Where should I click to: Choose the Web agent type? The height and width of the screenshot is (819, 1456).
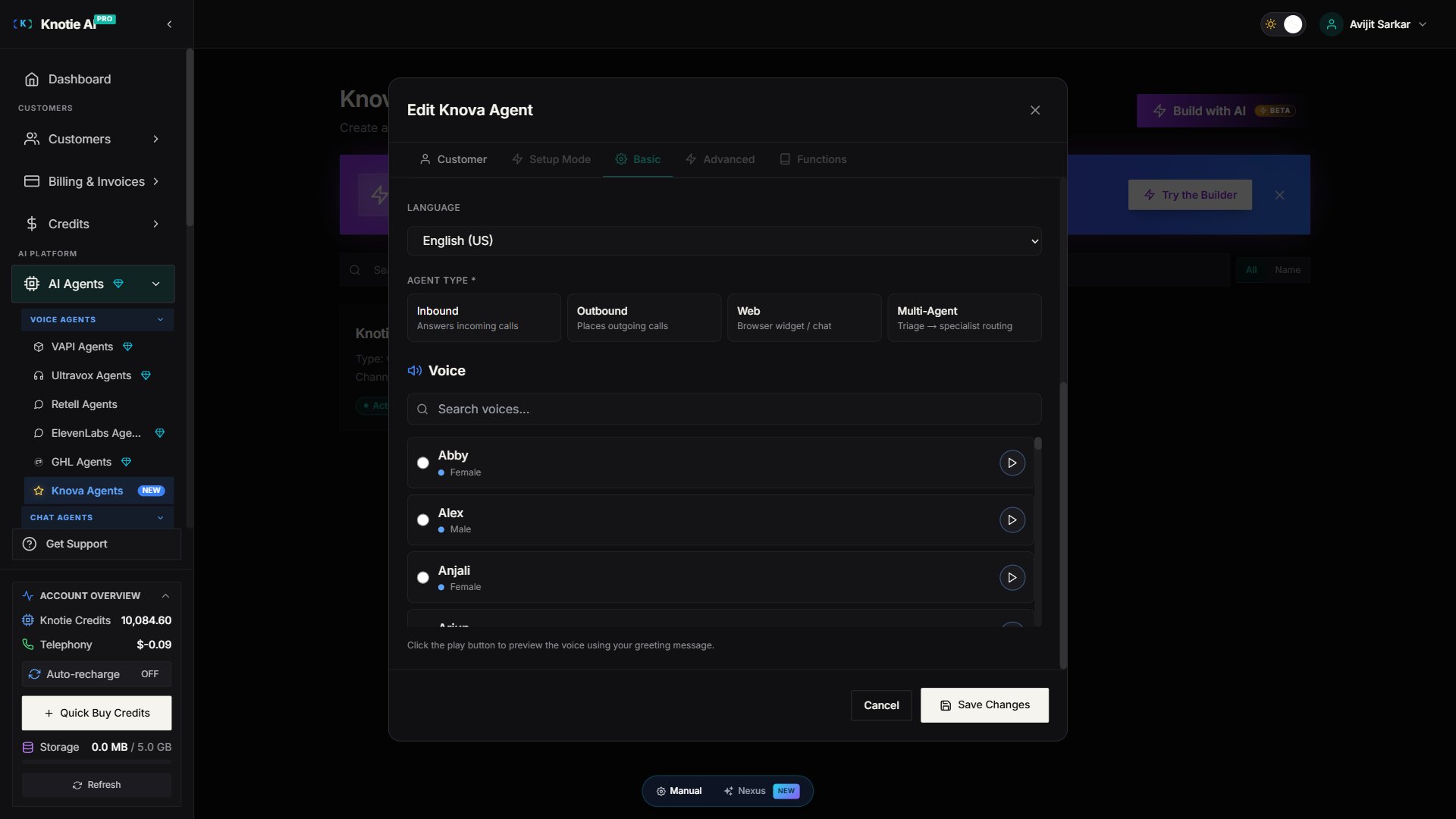pyautogui.click(x=805, y=318)
